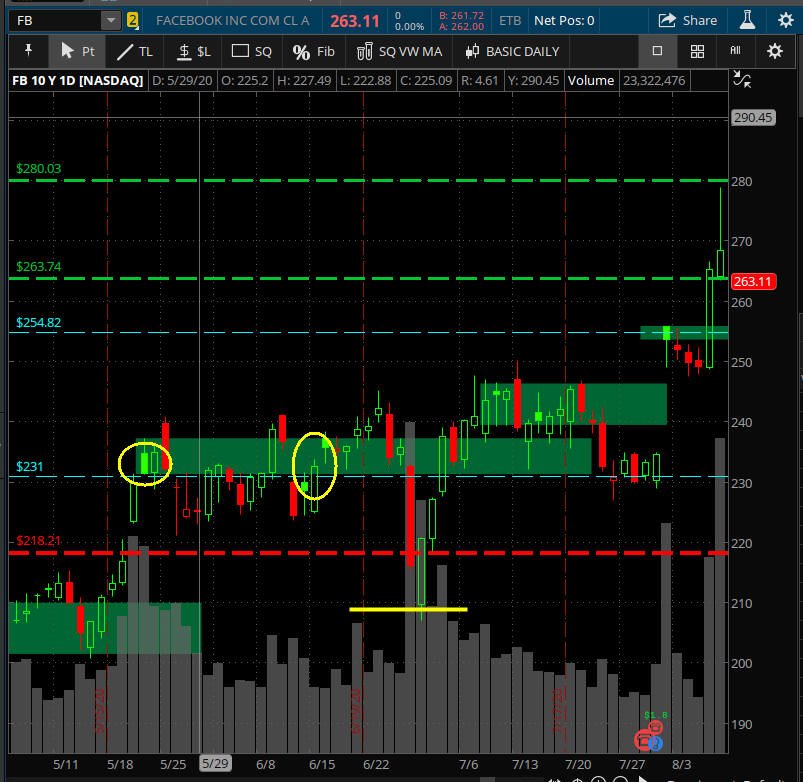Viewport: 803px width, 782px height.
Task: Toggle the collapse arrows icon beside the Volume readout
Action: point(741,80)
